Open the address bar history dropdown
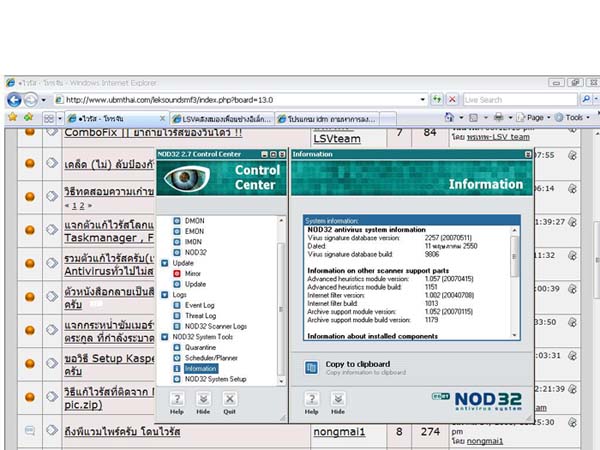The width and height of the screenshot is (600, 450). click(422, 100)
